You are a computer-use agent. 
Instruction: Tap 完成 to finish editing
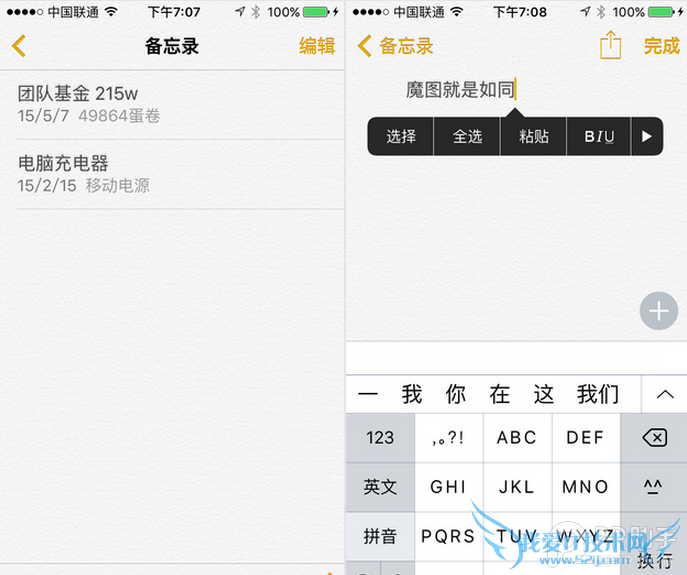tap(662, 46)
